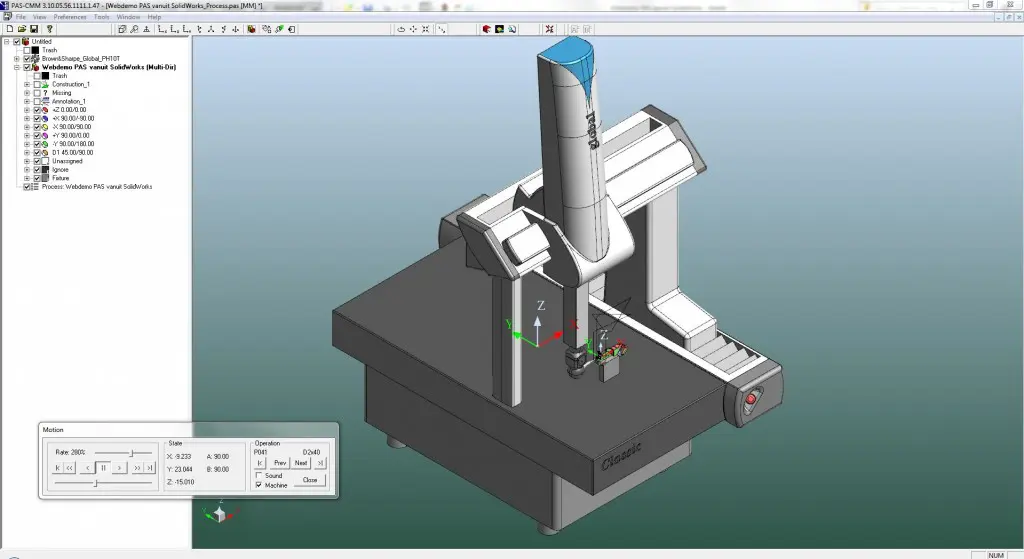This screenshot has height=559, width=1024.
Task: Click the purple probe icon for +Y 90.00/0.00
Action: tap(45, 135)
